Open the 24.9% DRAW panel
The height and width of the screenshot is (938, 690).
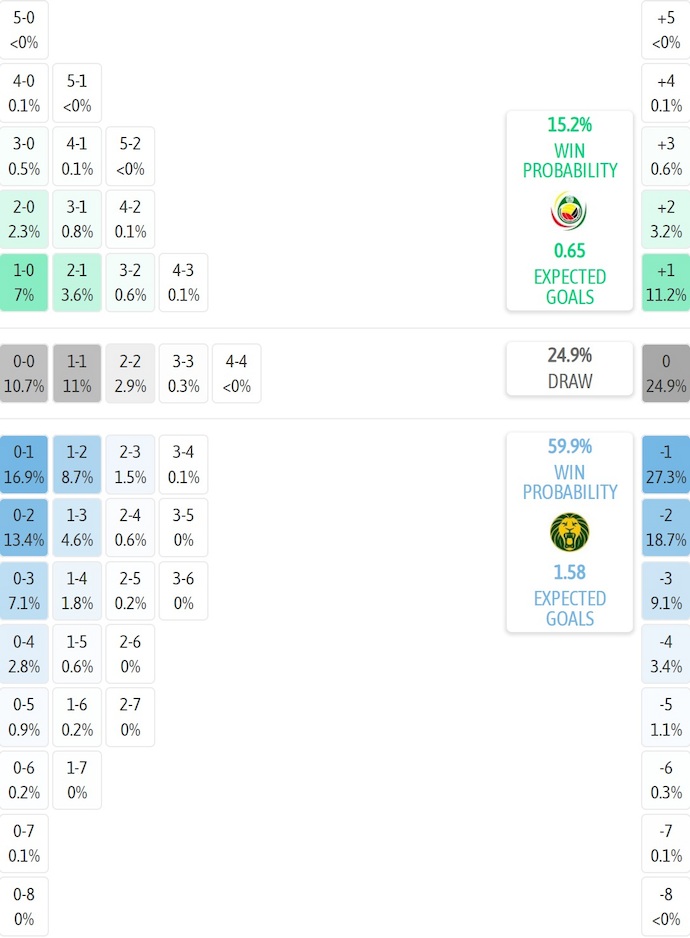pyautogui.click(x=569, y=368)
